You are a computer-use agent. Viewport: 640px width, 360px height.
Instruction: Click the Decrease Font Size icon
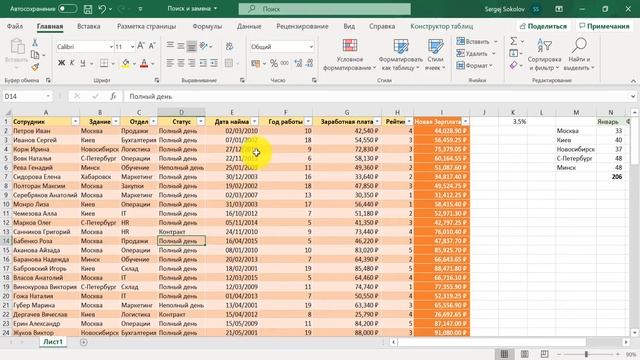click(x=152, y=46)
